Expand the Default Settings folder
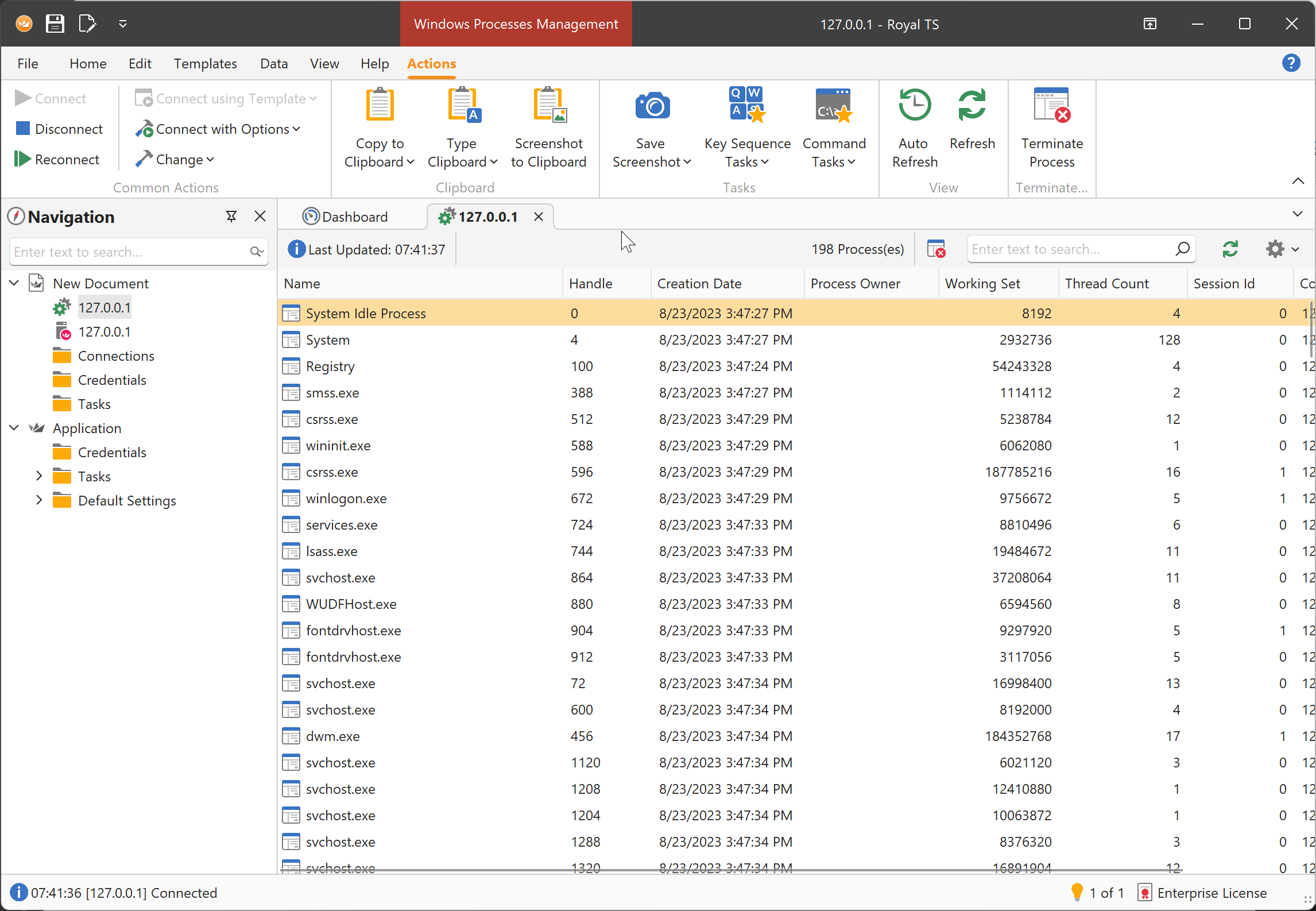 click(39, 500)
